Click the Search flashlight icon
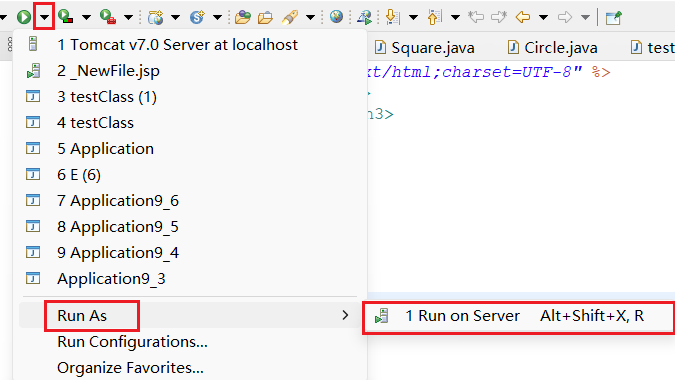Viewport: 675px width, 380px height. click(x=290, y=17)
